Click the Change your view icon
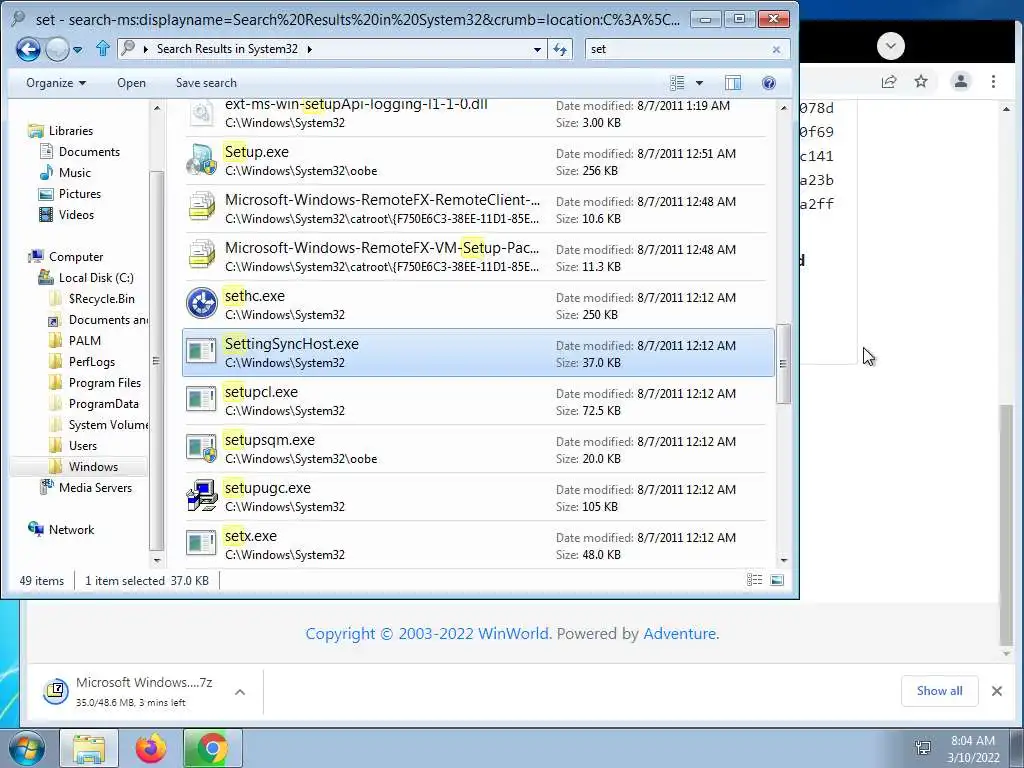Viewport: 1024px width, 768px height. (x=677, y=83)
